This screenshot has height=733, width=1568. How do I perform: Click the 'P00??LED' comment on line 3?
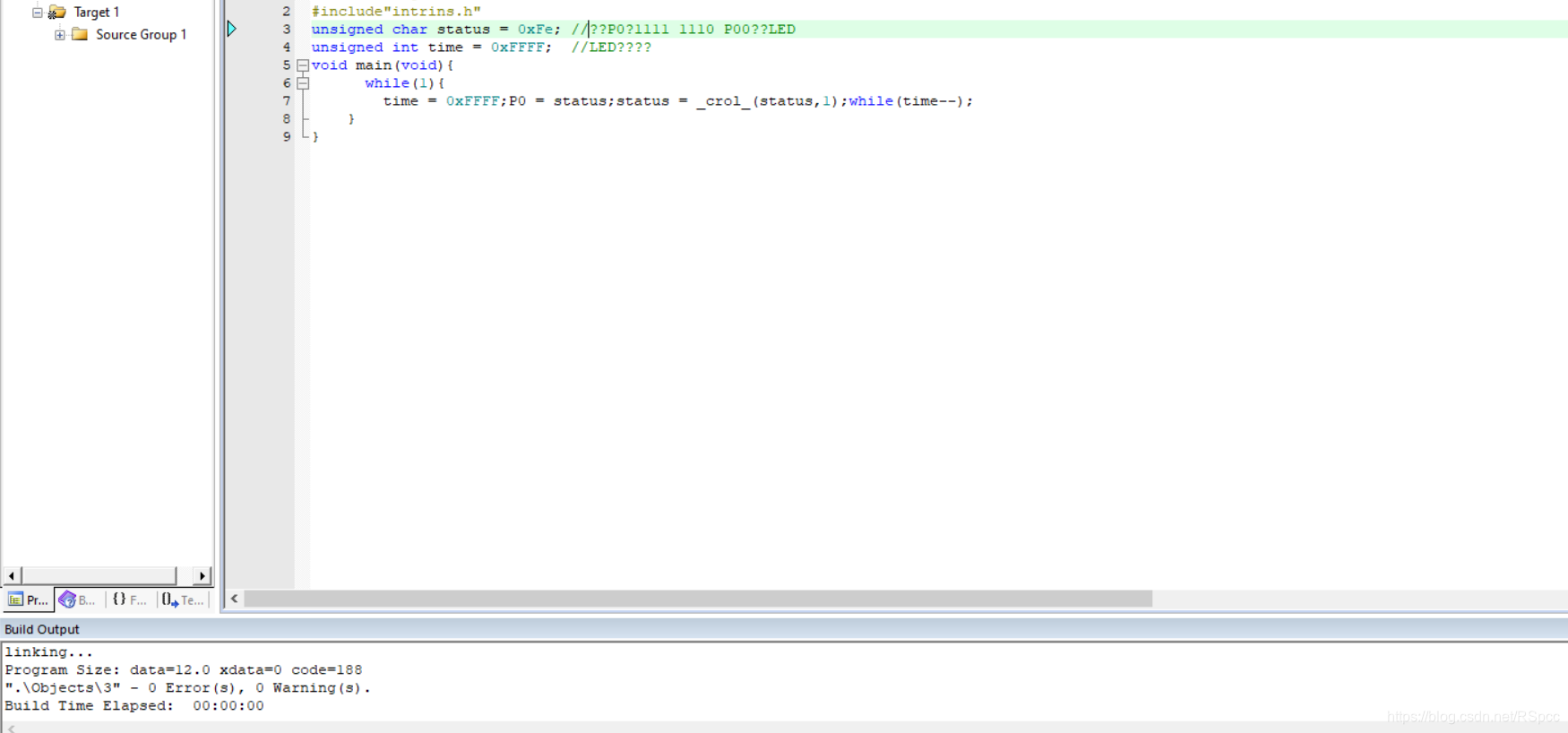(x=759, y=30)
